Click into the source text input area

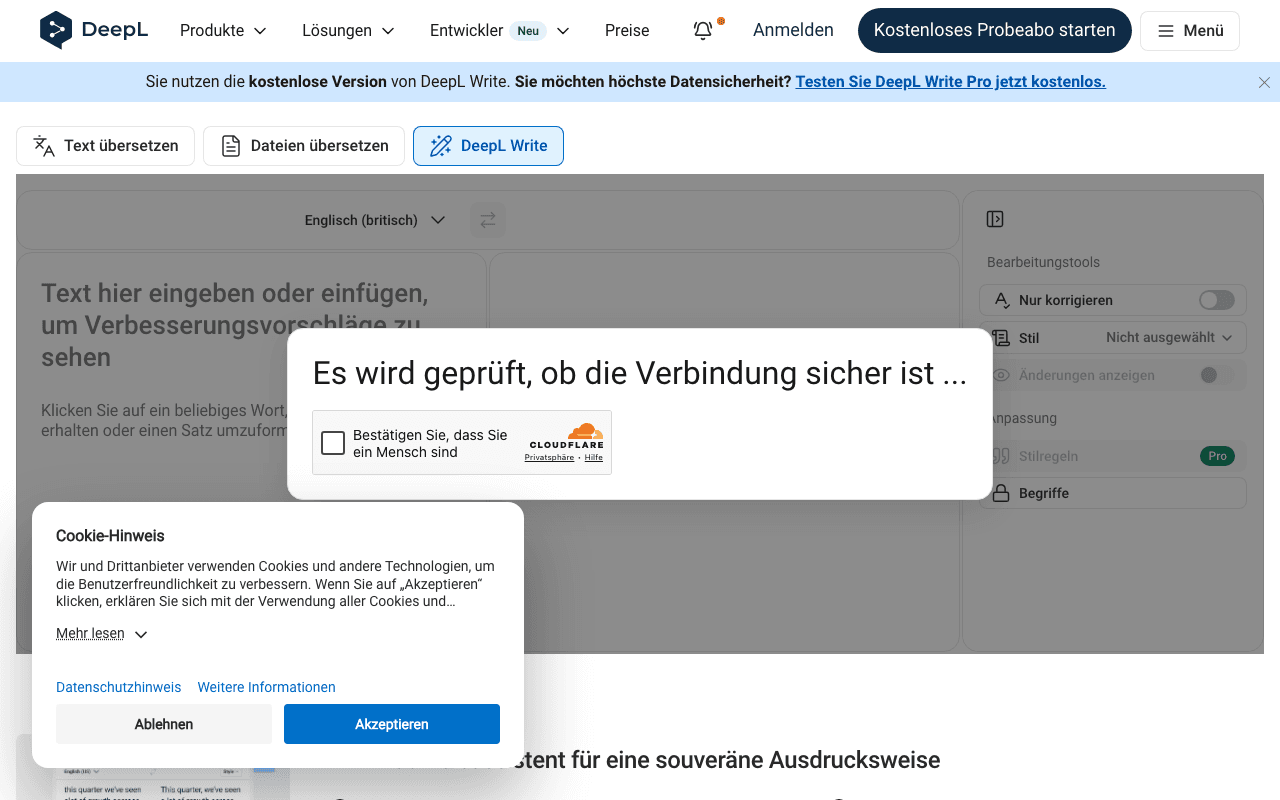pyautogui.click(x=251, y=452)
